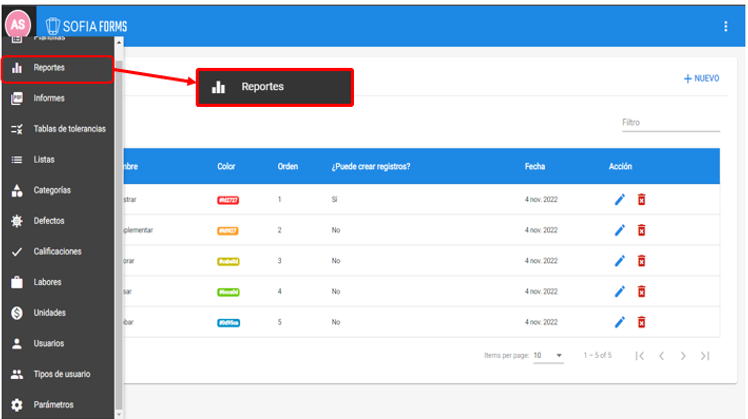Edit the row with order 4

[619, 292]
